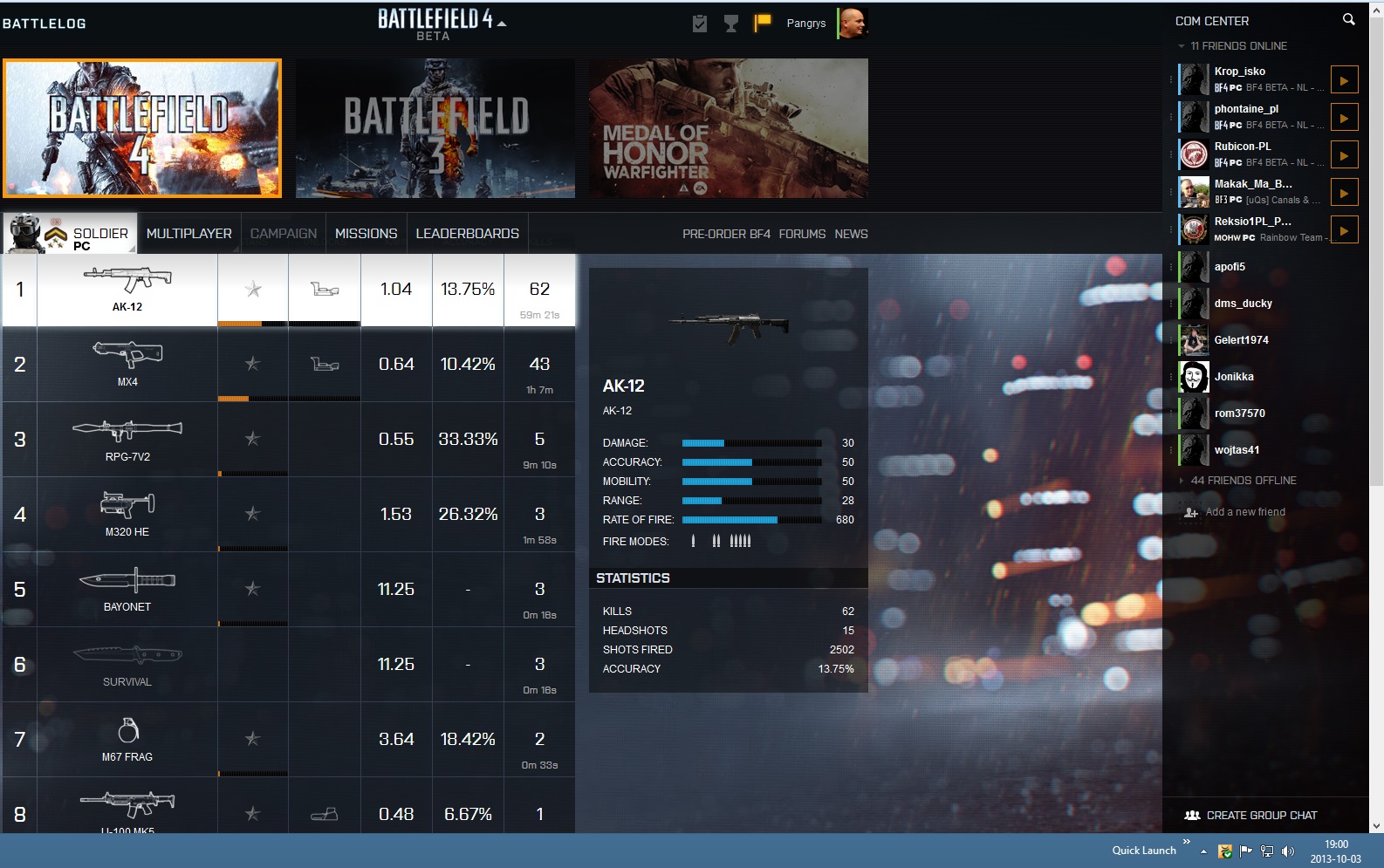Click the M67 FRAG grenade icon
1384x868 pixels.
[x=127, y=729]
